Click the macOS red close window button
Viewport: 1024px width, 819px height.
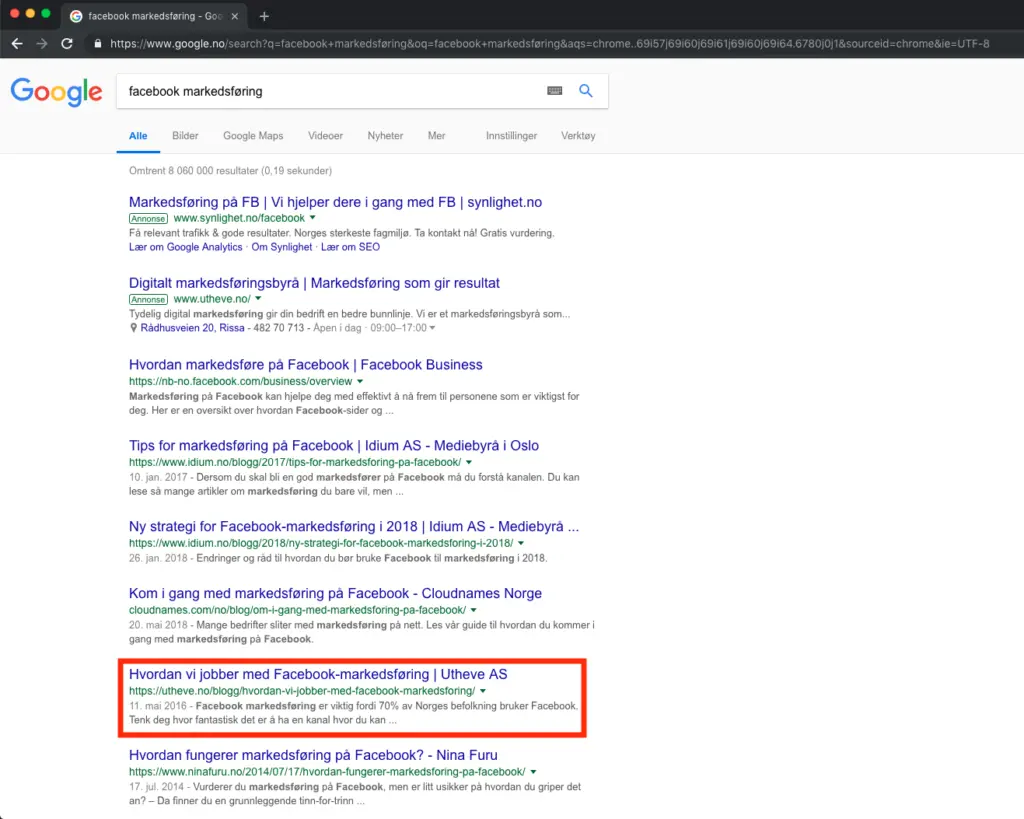14,13
